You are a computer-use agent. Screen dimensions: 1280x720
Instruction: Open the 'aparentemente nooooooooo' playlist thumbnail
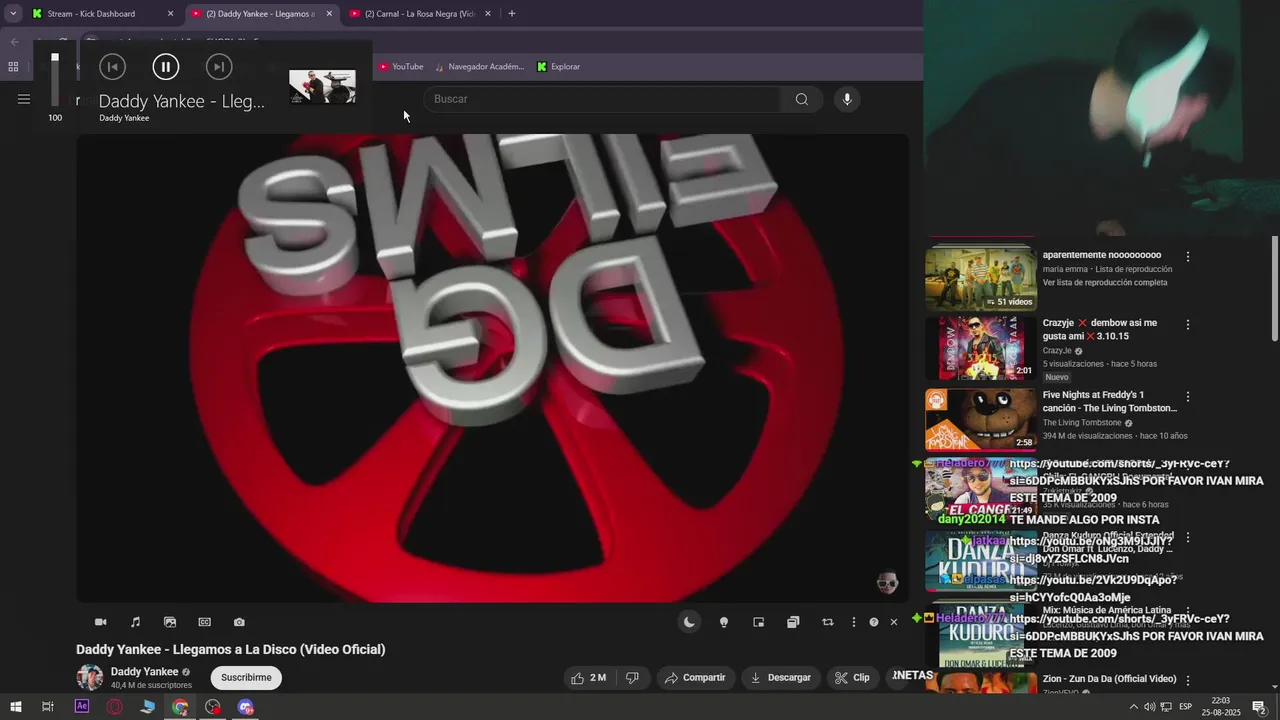point(981,279)
